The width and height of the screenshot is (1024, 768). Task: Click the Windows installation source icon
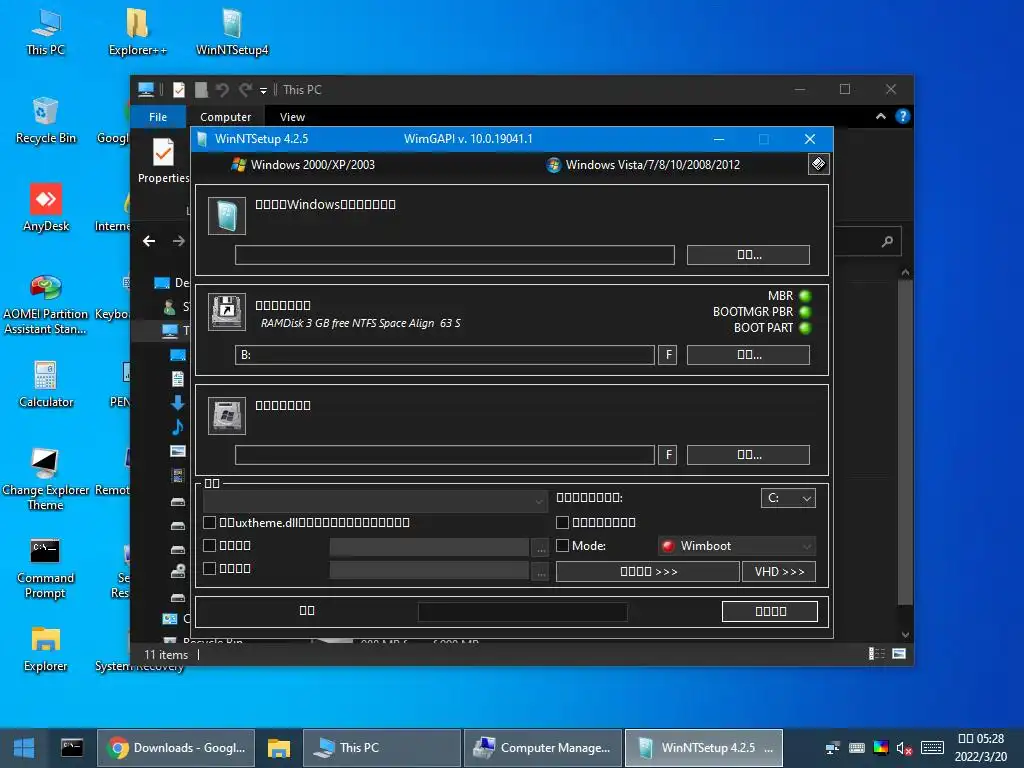click(x=227, y=216)
